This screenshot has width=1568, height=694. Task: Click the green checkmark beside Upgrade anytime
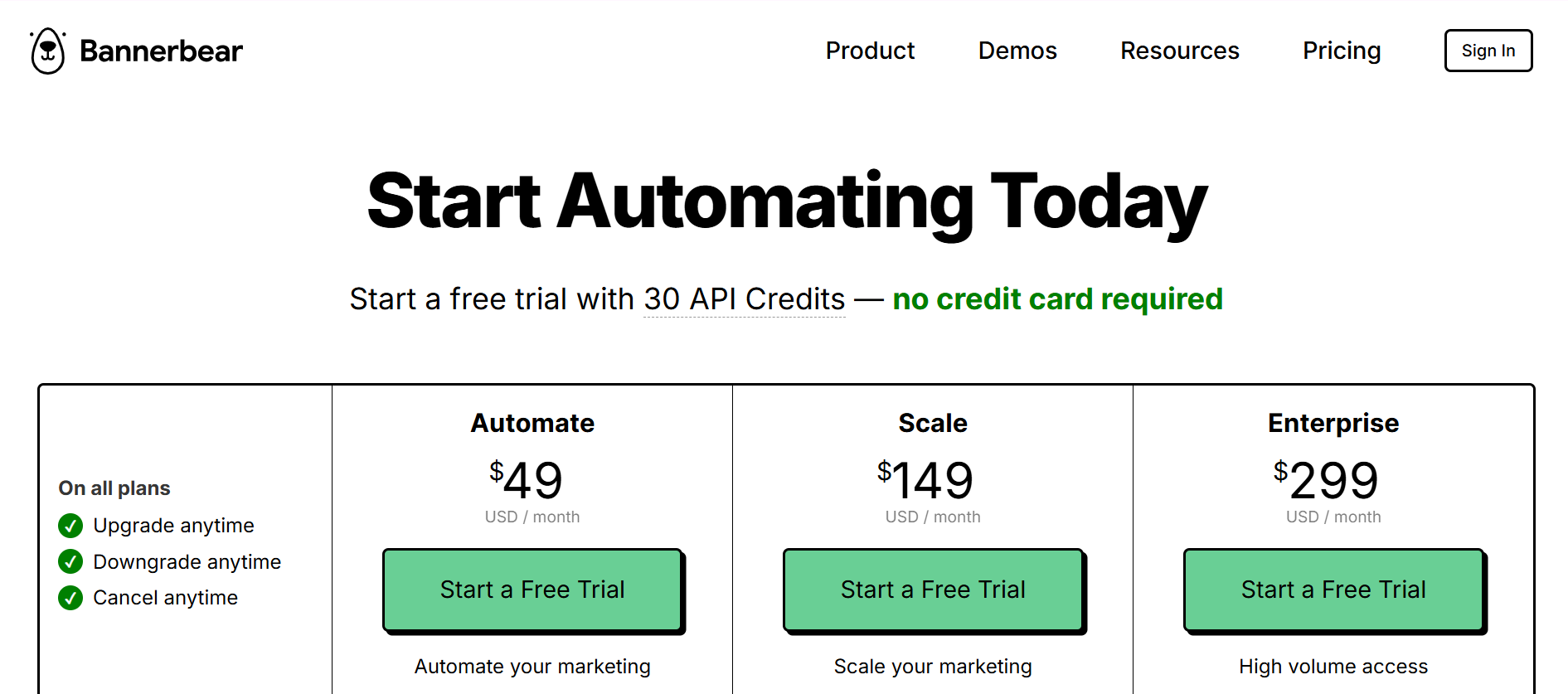tap(70, 525)
